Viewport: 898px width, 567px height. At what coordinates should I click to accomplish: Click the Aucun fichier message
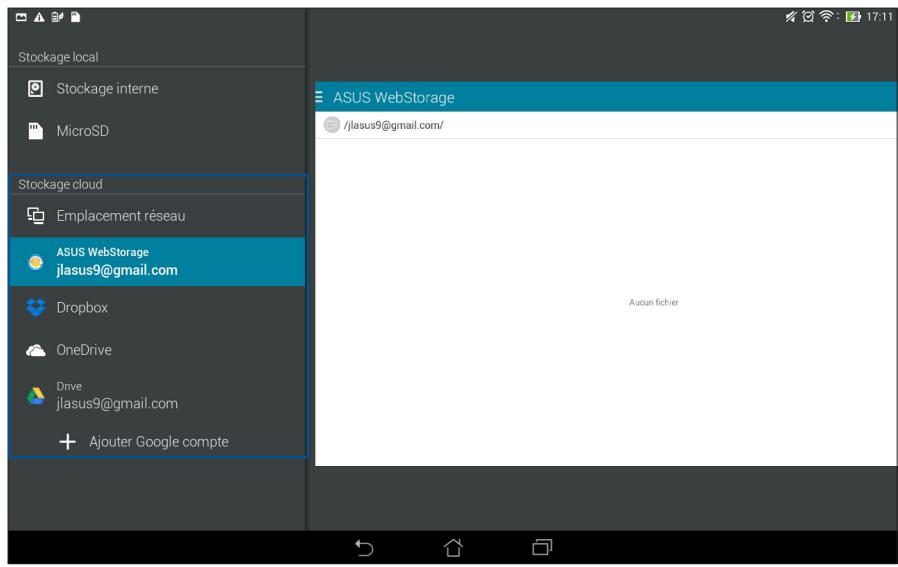(x=653, y=302)
